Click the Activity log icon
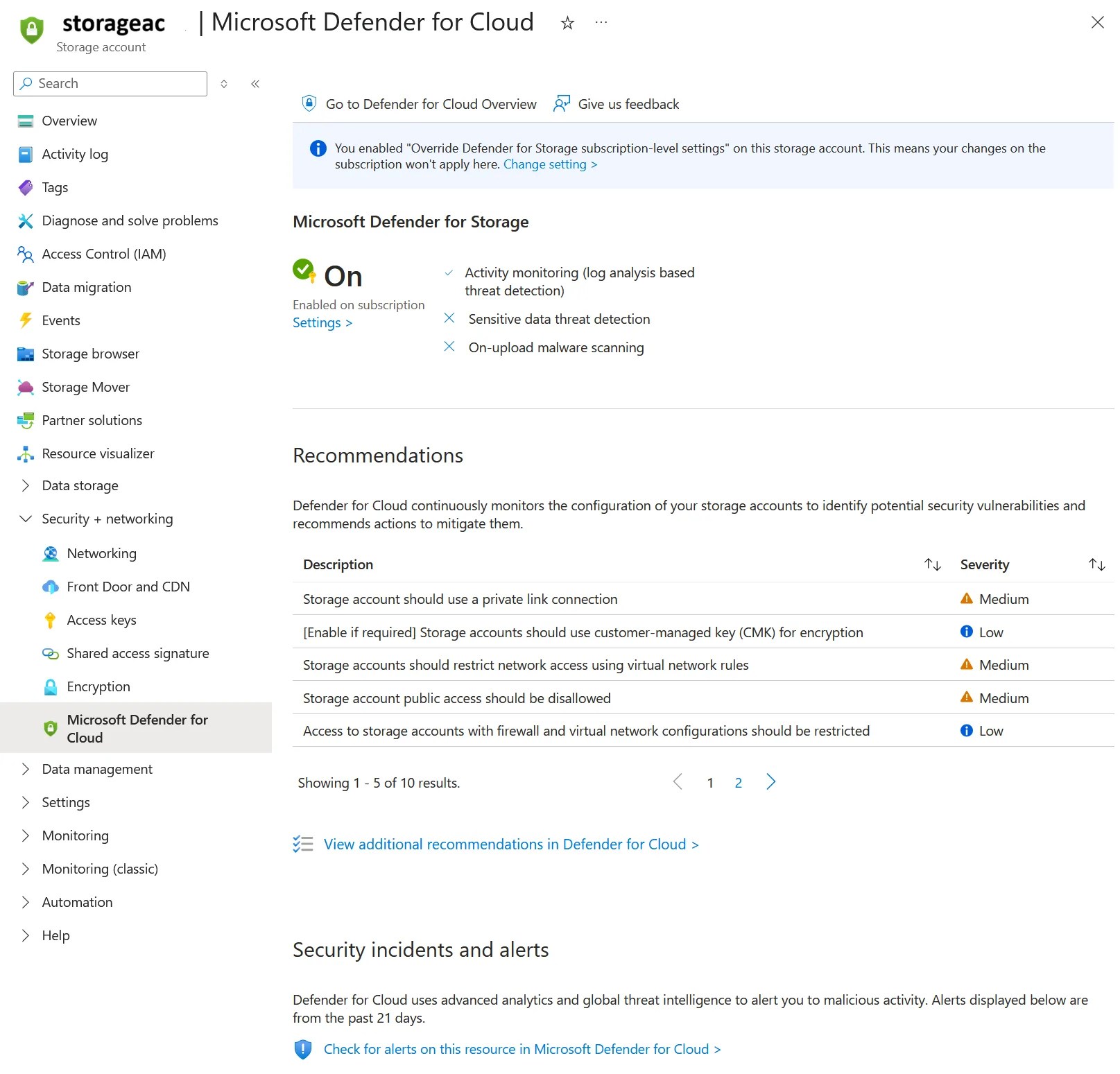The width and height of the screenshot is (1120, 1074). pyautogui.click(x=26, y=155)
